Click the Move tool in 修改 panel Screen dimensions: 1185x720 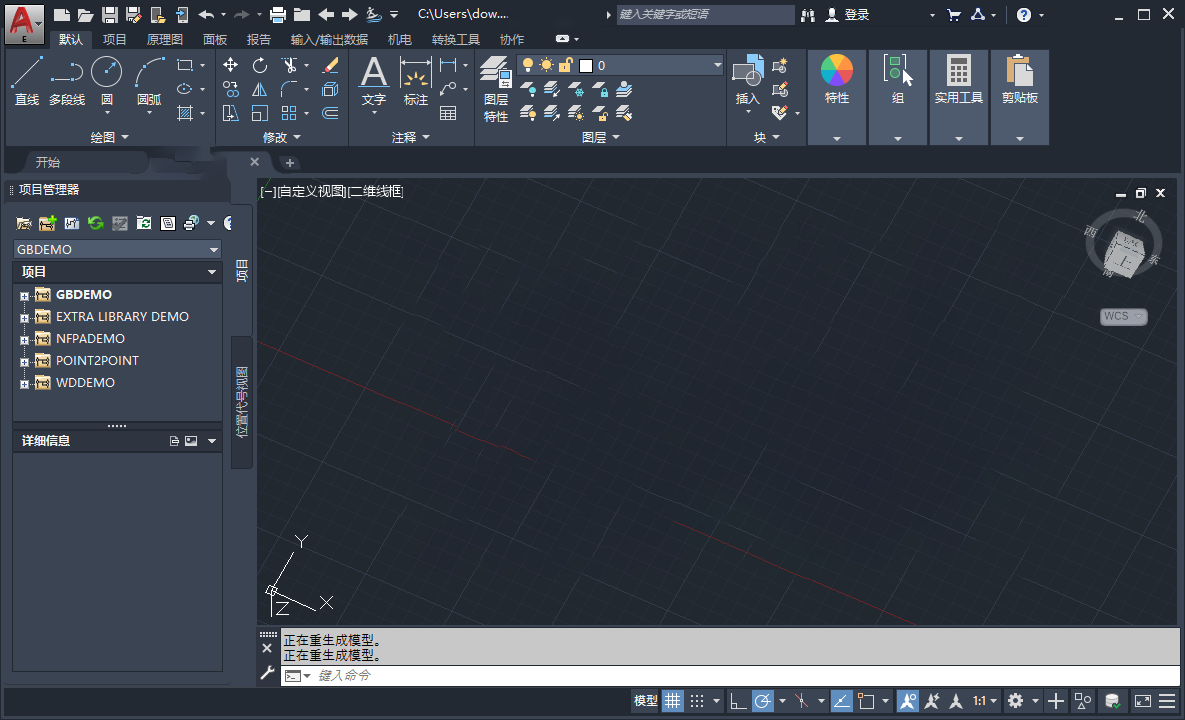pyautogui.click(x=231, y=66)
